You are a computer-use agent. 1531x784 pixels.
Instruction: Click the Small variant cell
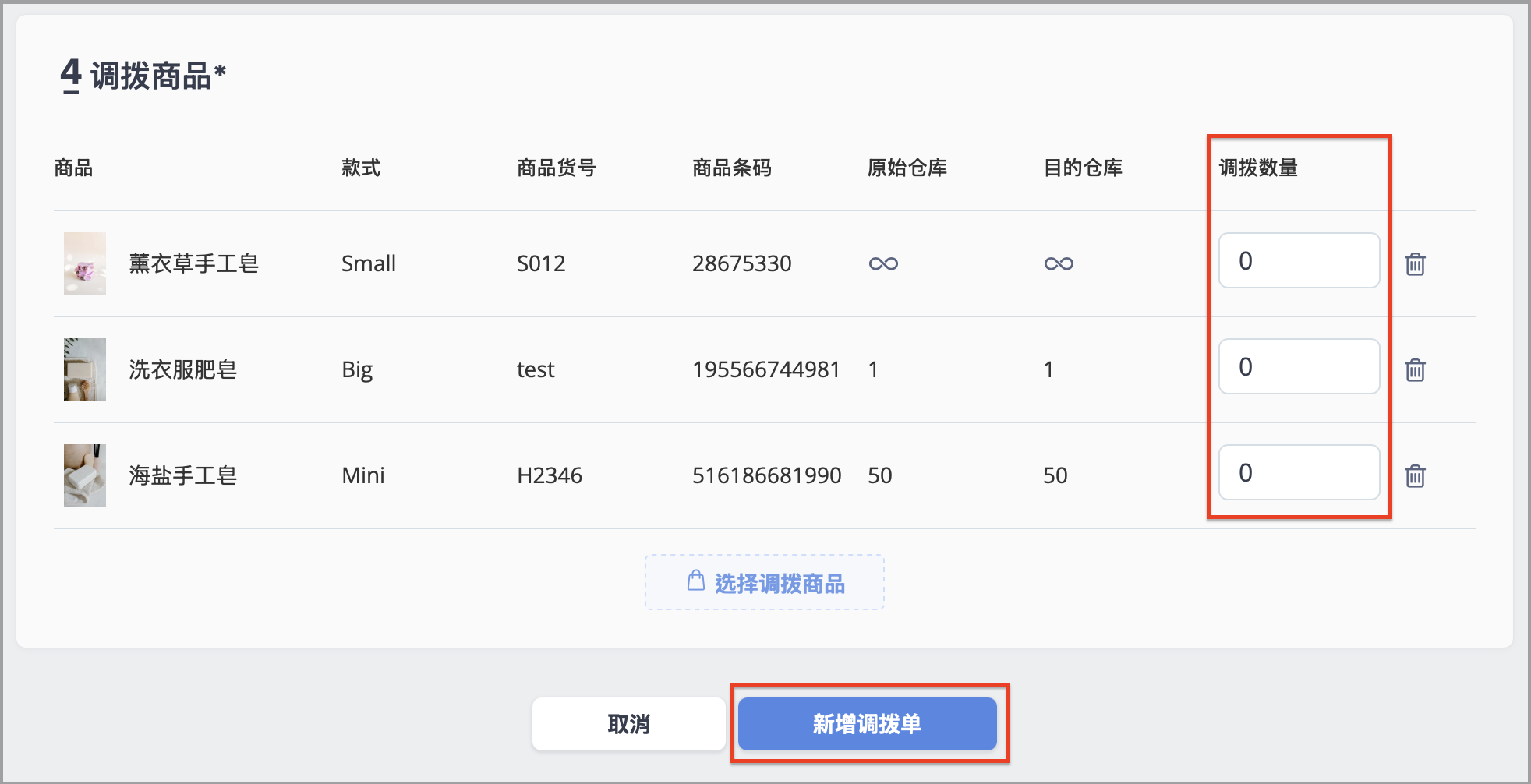(369, 263)
